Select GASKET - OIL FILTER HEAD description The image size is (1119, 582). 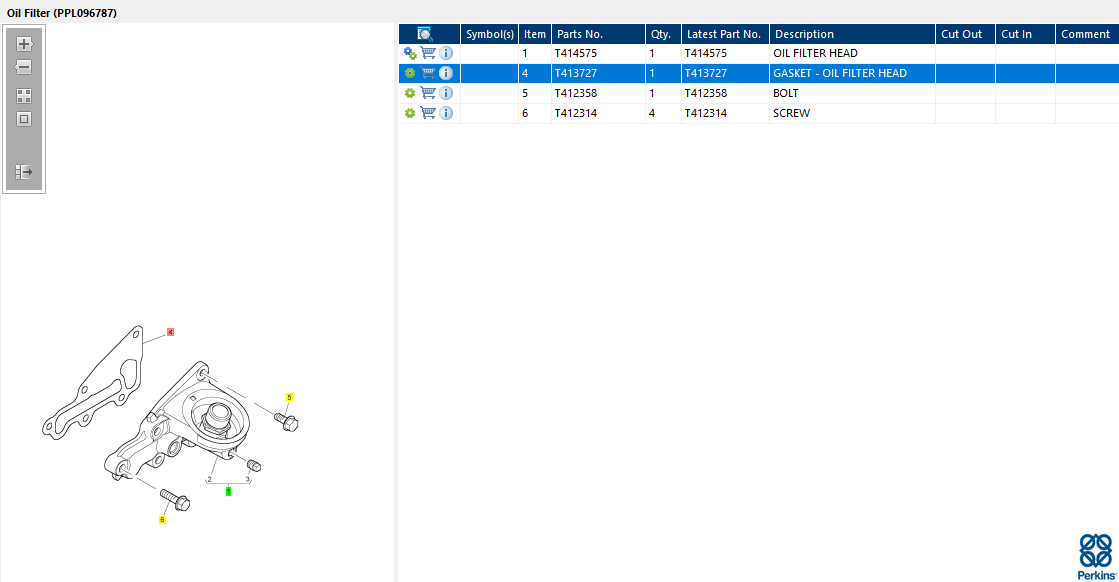(852, 73)
